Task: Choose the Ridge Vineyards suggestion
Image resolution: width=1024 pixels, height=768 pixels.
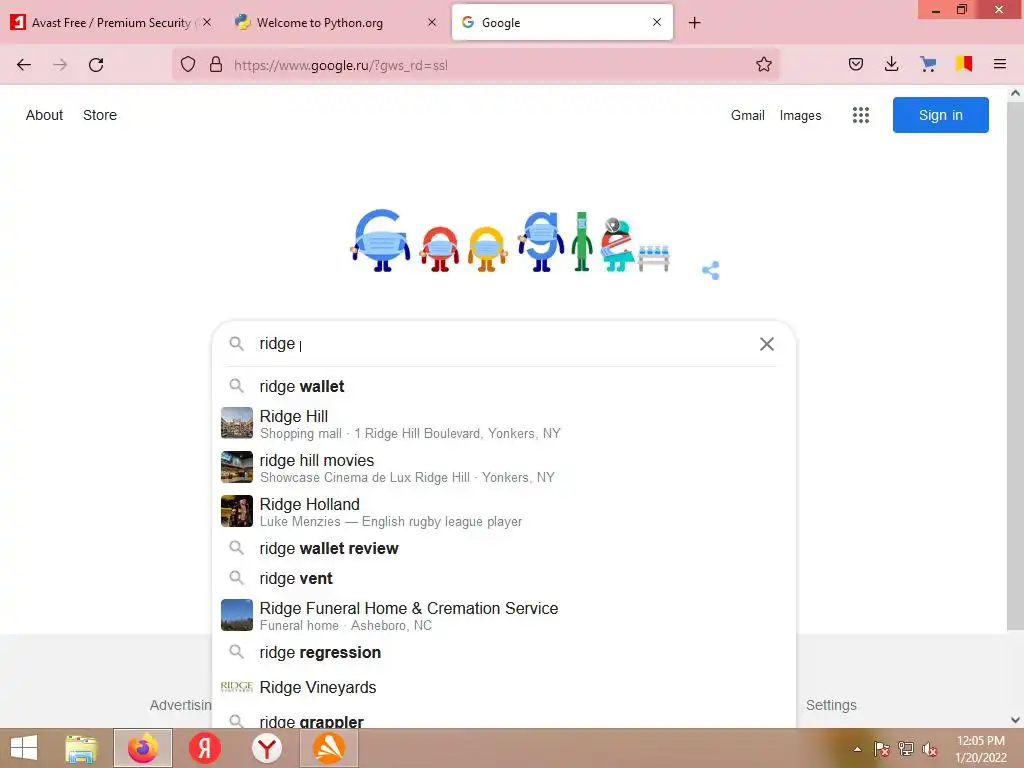Action: [504, 687]
